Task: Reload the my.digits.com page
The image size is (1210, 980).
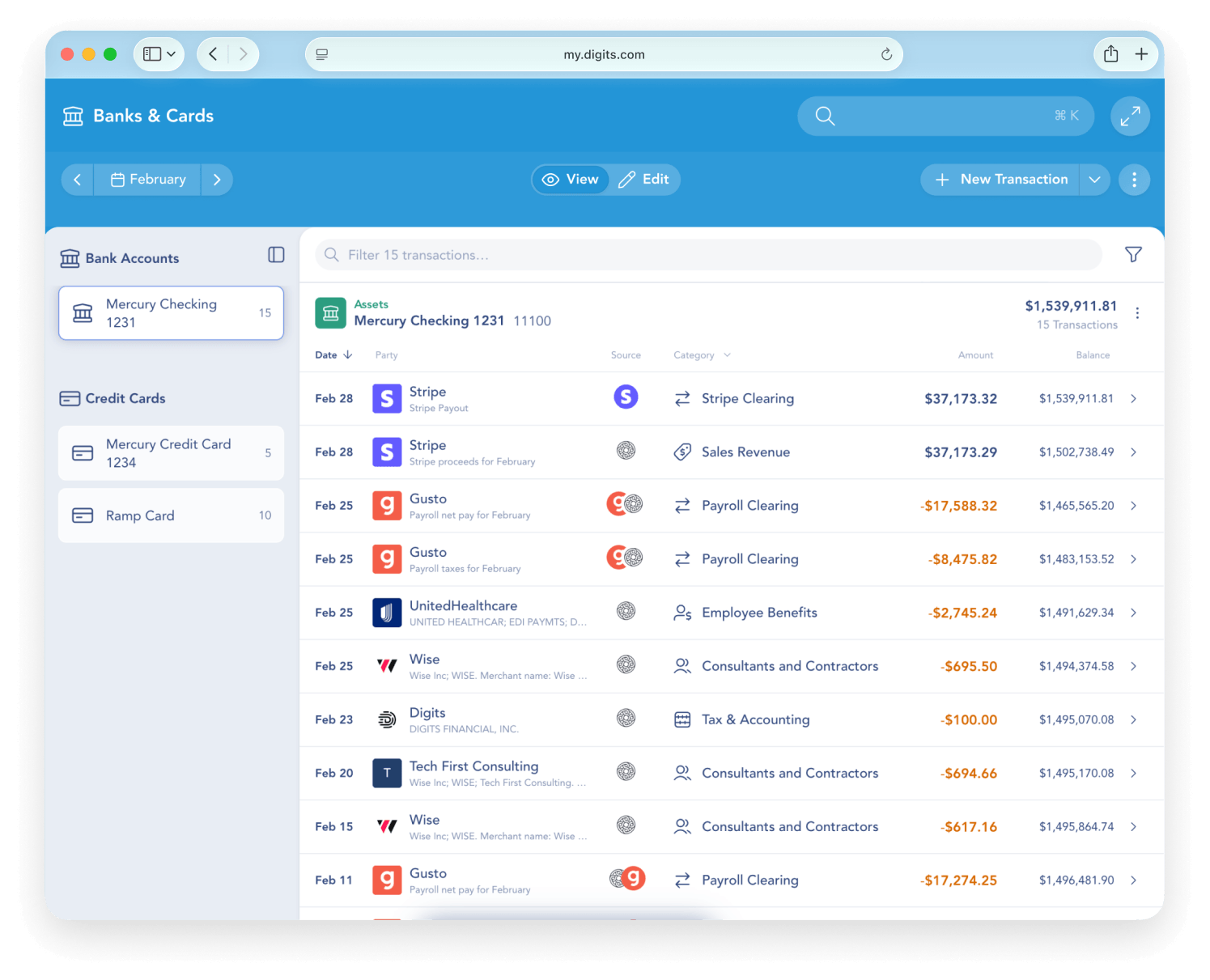Action: click(886, 54)
